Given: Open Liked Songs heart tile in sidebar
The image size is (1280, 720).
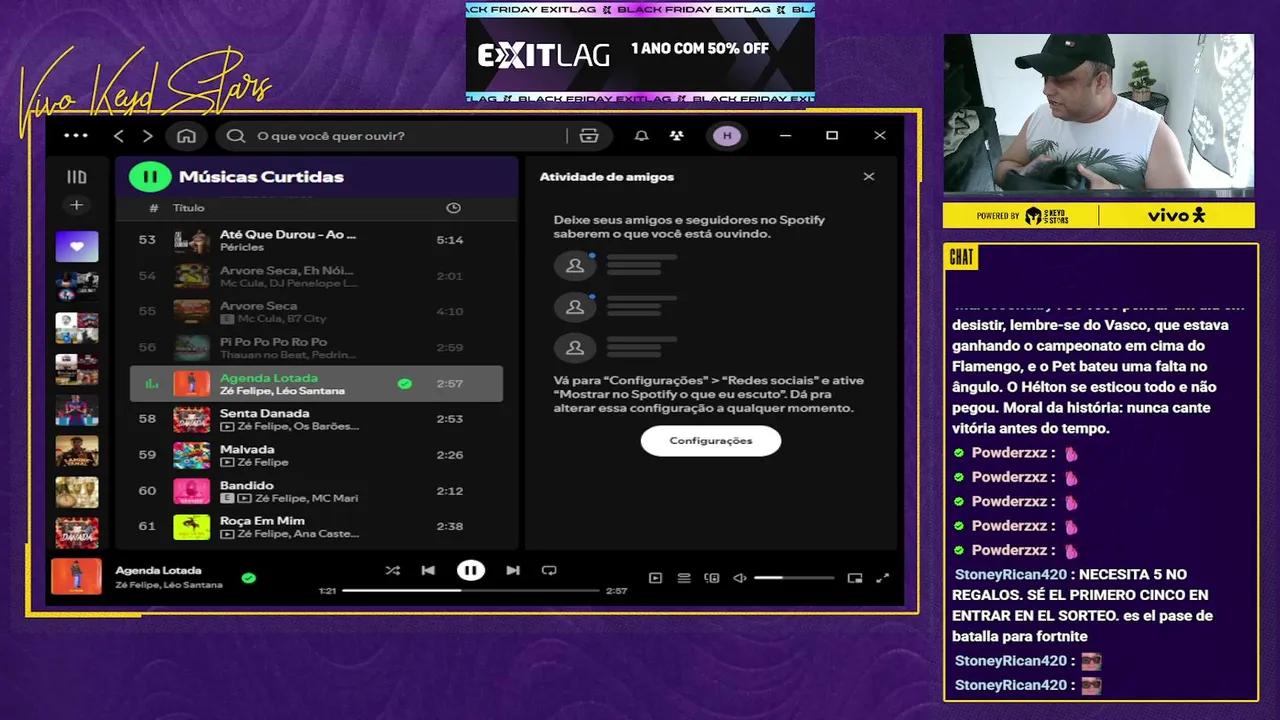Looking at the screenshot, I should pos(77,246).
